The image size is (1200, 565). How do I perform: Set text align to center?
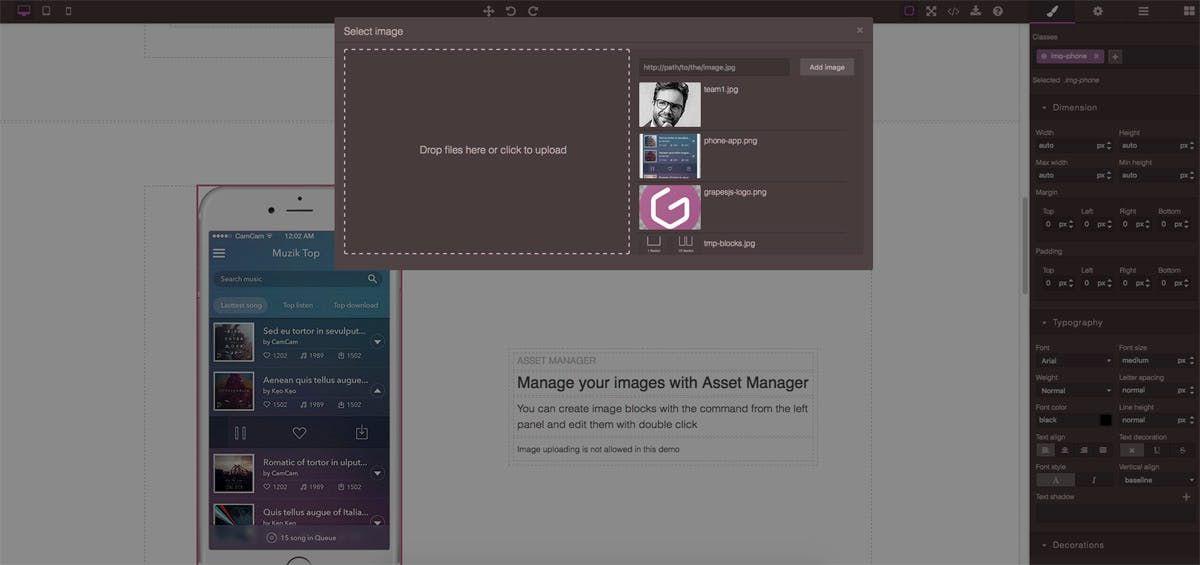pyautogui.click(x=1065, y=450)
